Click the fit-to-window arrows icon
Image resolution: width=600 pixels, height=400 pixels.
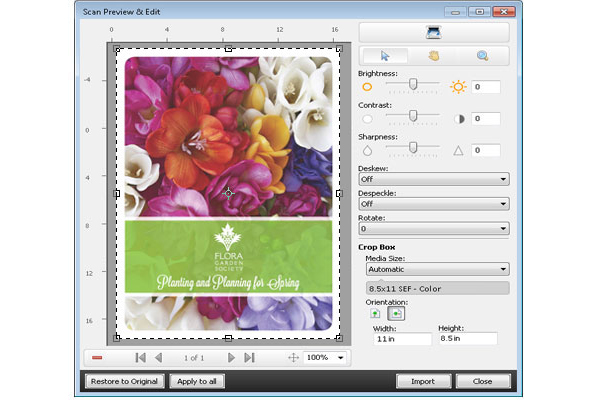[x=292, y=357]
